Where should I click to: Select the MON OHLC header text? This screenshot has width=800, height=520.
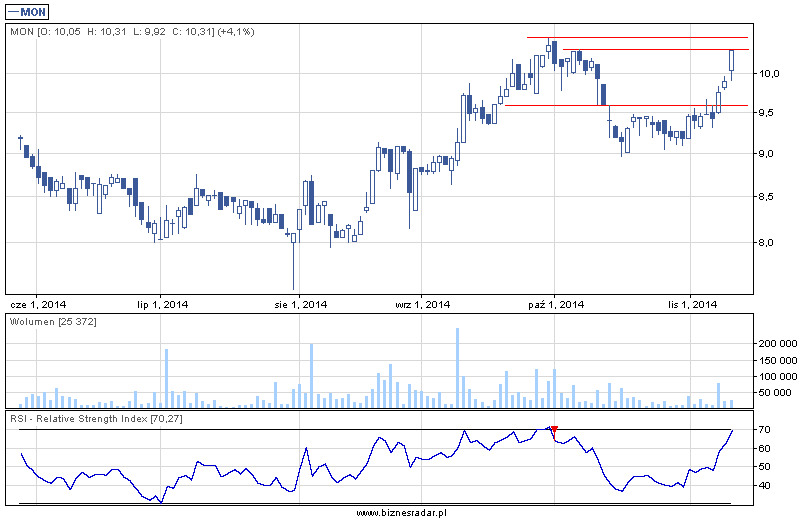coord(132,32)
